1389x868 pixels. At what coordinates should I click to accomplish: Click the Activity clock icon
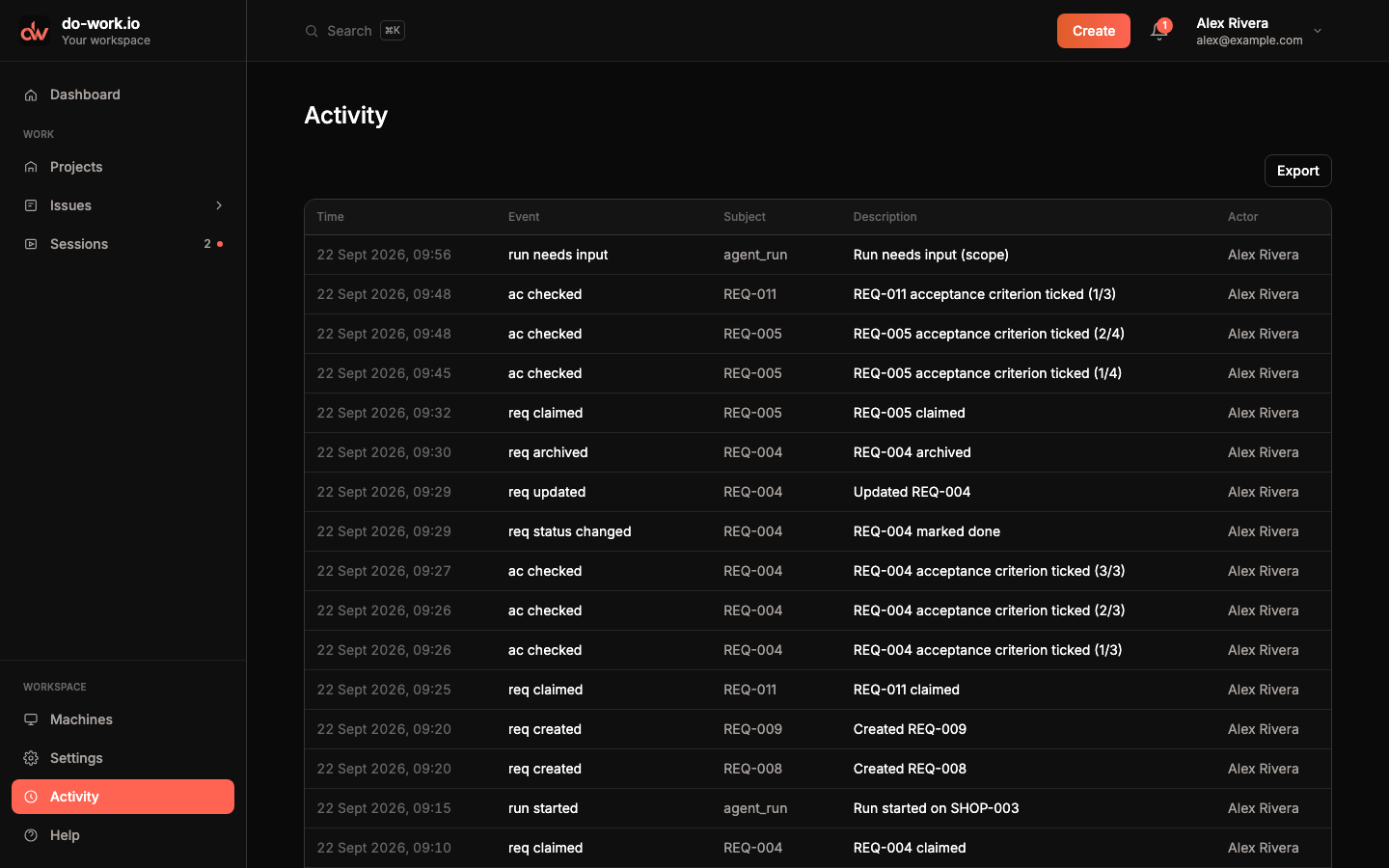[x=31, y=797]
